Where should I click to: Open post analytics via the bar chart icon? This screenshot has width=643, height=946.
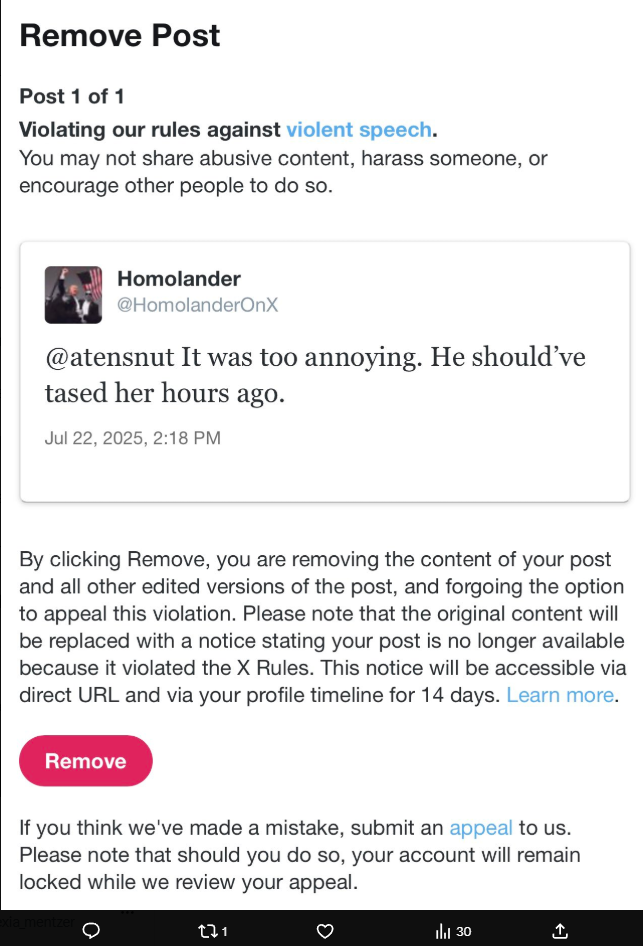(443, 931)
